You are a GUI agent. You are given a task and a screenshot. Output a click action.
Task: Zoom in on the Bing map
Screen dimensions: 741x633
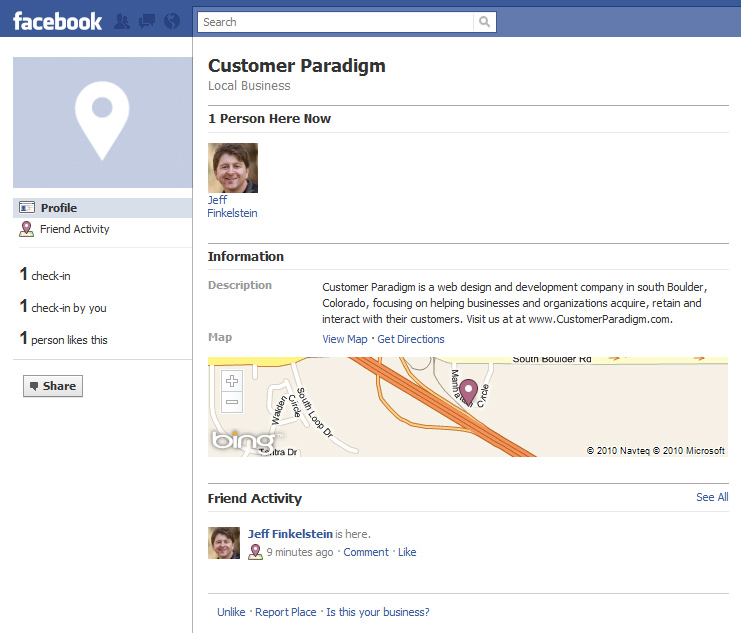[x=232, y=381]
